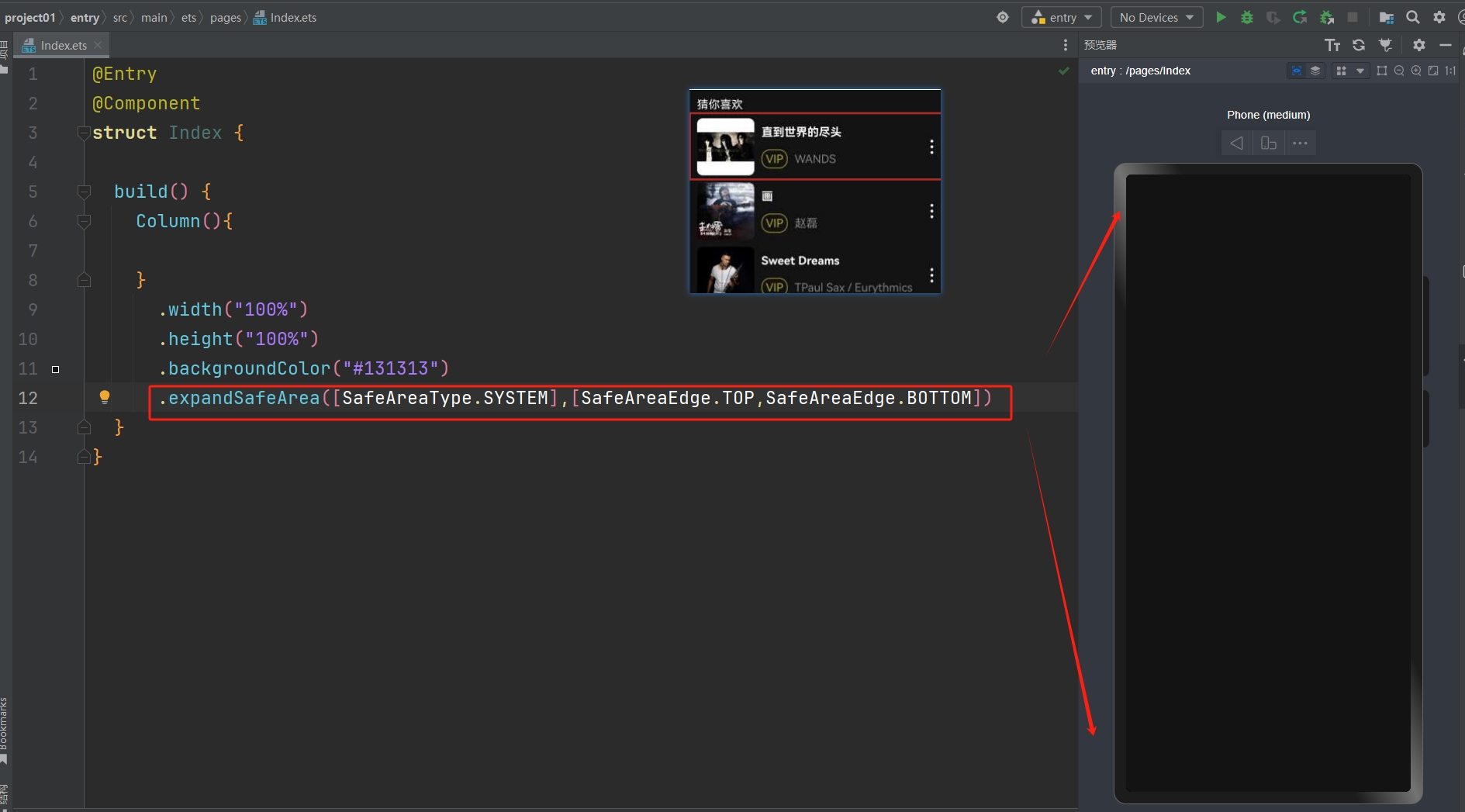
Task: Click the refresh icon in previewer header
Action: point(1359,45)
